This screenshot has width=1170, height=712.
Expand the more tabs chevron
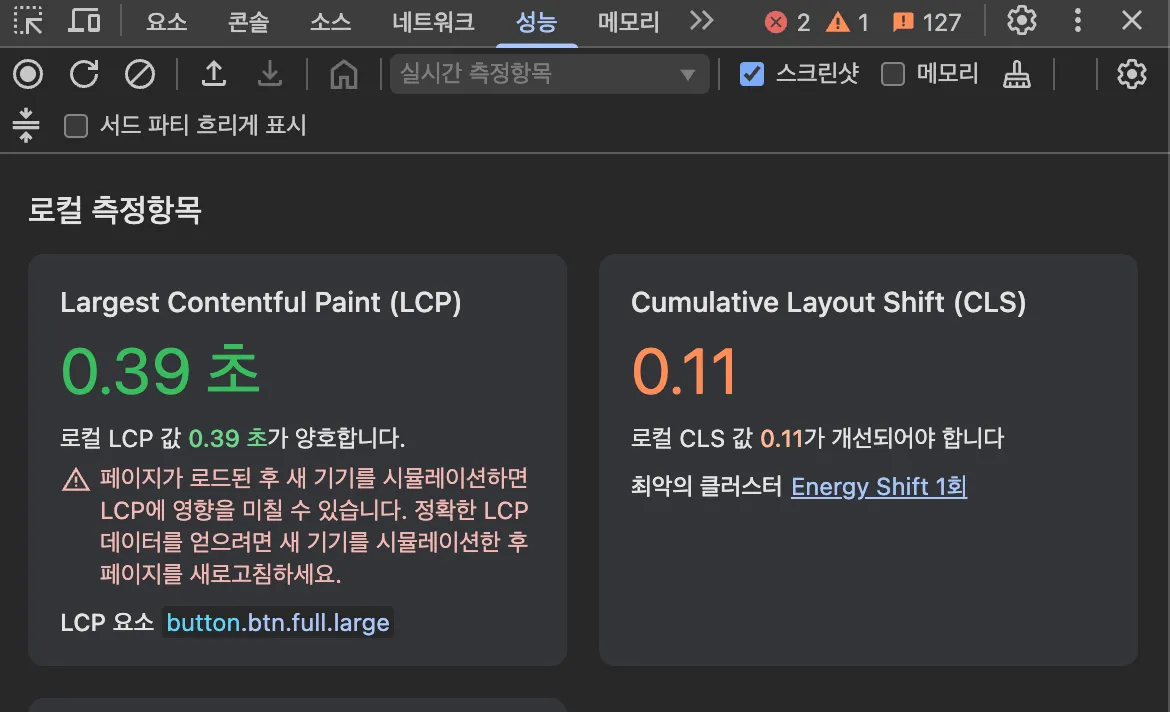click(x=701, y=21)
